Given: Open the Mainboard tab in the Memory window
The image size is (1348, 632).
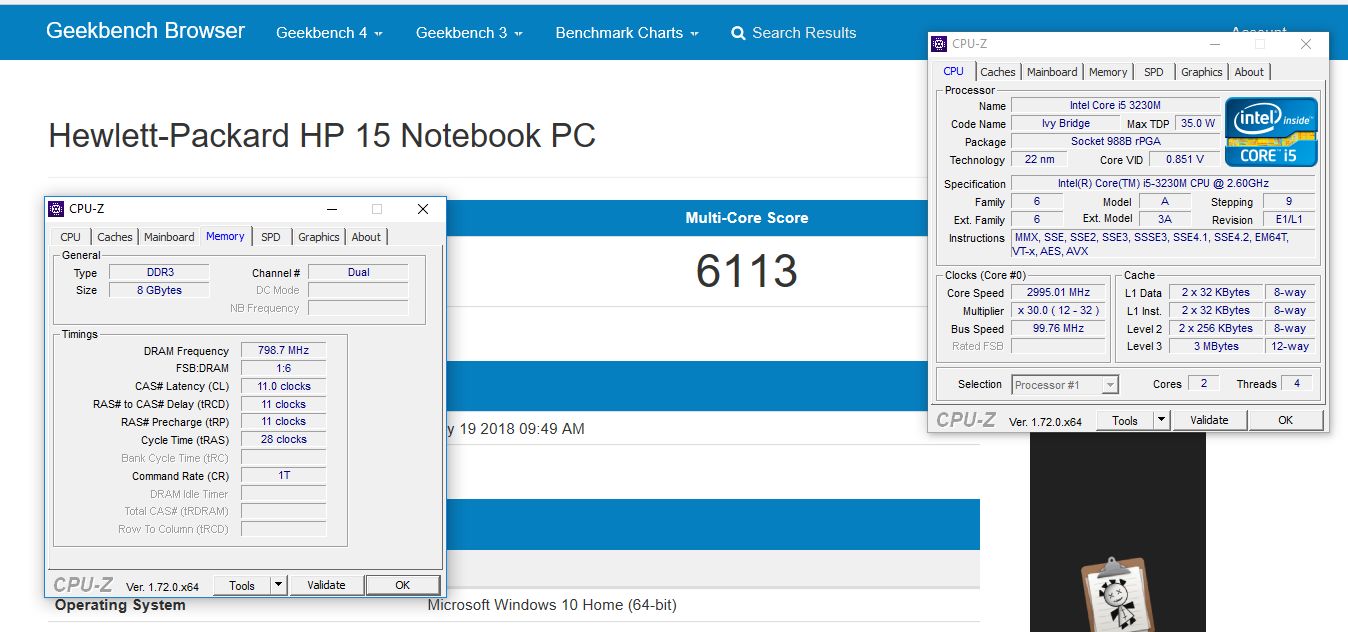Looking at the screenshot, I should (x=169, y=237).
